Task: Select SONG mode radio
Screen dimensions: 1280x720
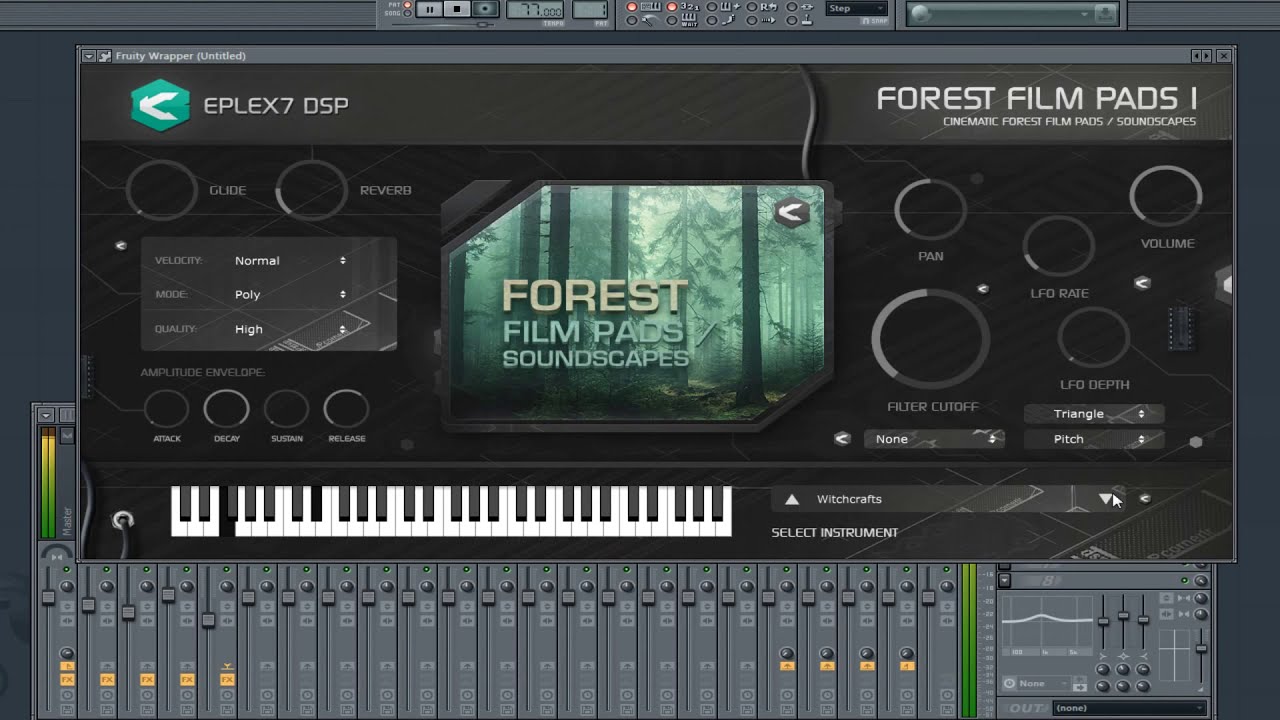Action: pyautogui.click(x=407, y=14)
